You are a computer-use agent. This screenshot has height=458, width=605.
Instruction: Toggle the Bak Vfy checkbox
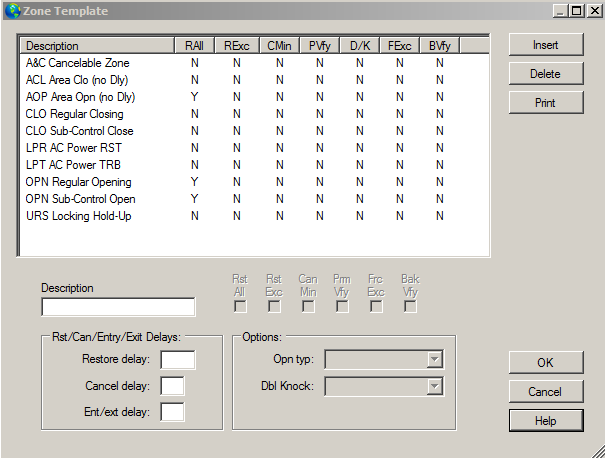(410, 307)
